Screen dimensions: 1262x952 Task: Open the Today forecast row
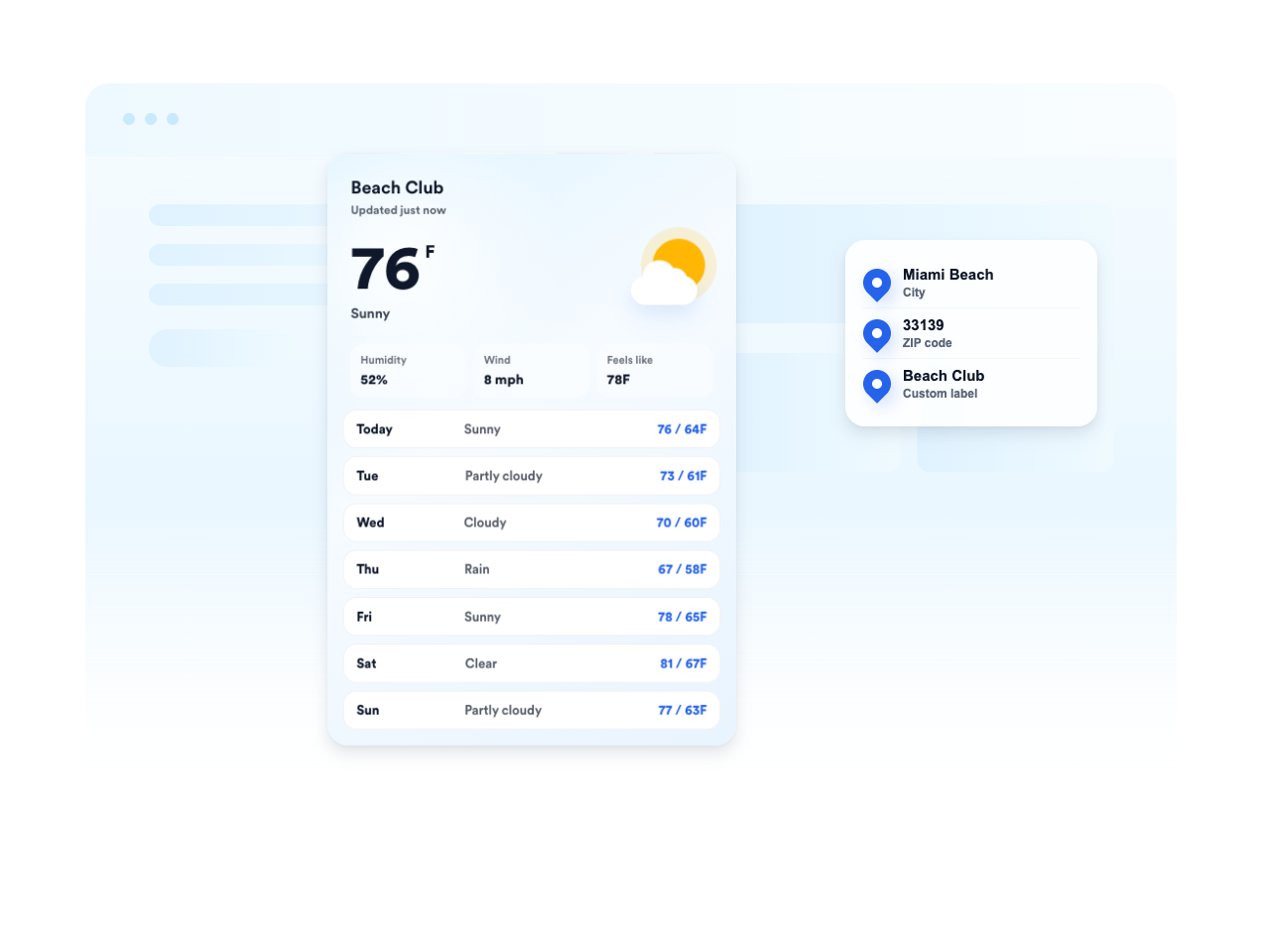(532, 429)
